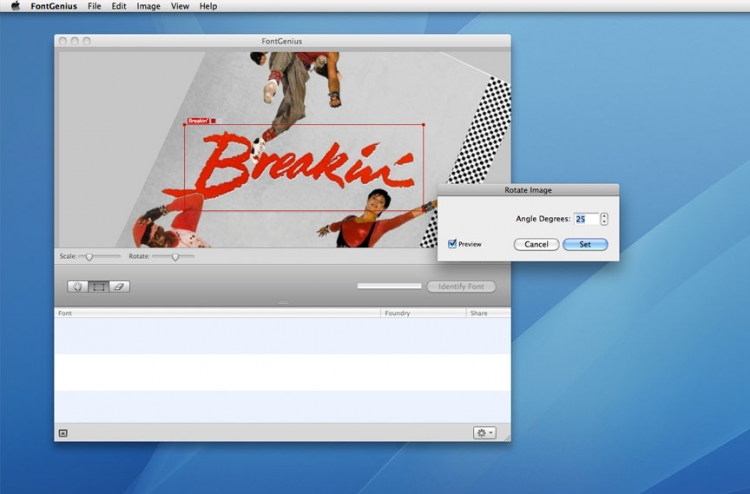Sort by the Foundry column header
The width and height of the screenshot is (750, 494).
coord(423,313)
